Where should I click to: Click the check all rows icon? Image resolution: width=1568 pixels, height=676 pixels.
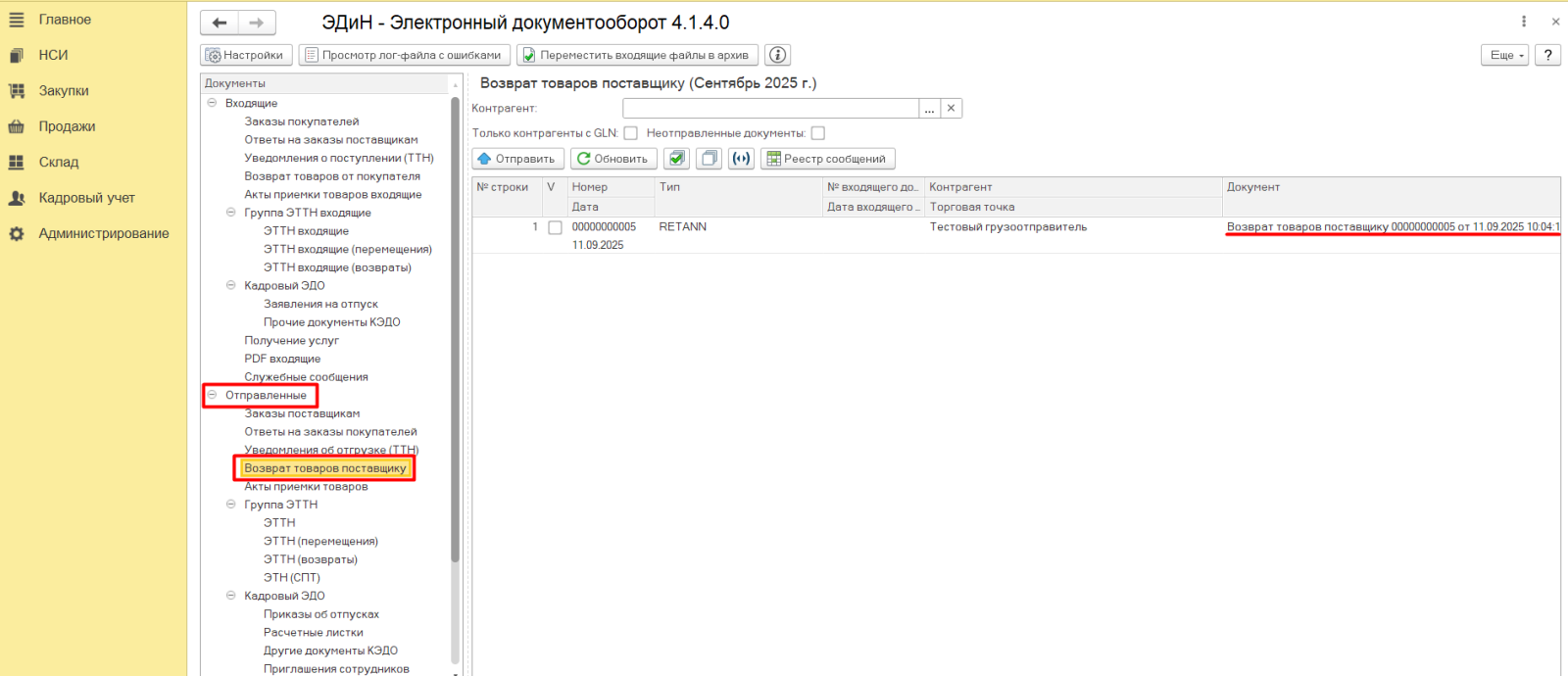pyautogui.click(x=676, y=159)
